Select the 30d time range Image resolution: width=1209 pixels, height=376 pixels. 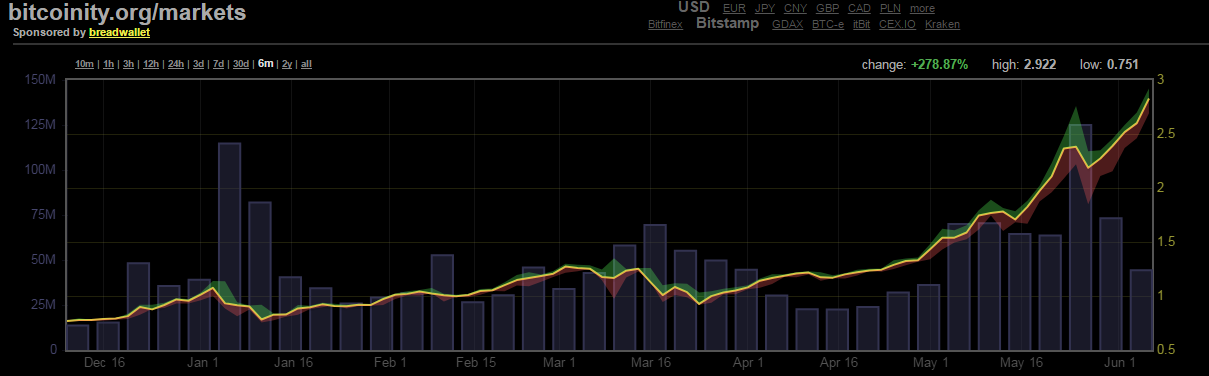click(x=241, y=64)
